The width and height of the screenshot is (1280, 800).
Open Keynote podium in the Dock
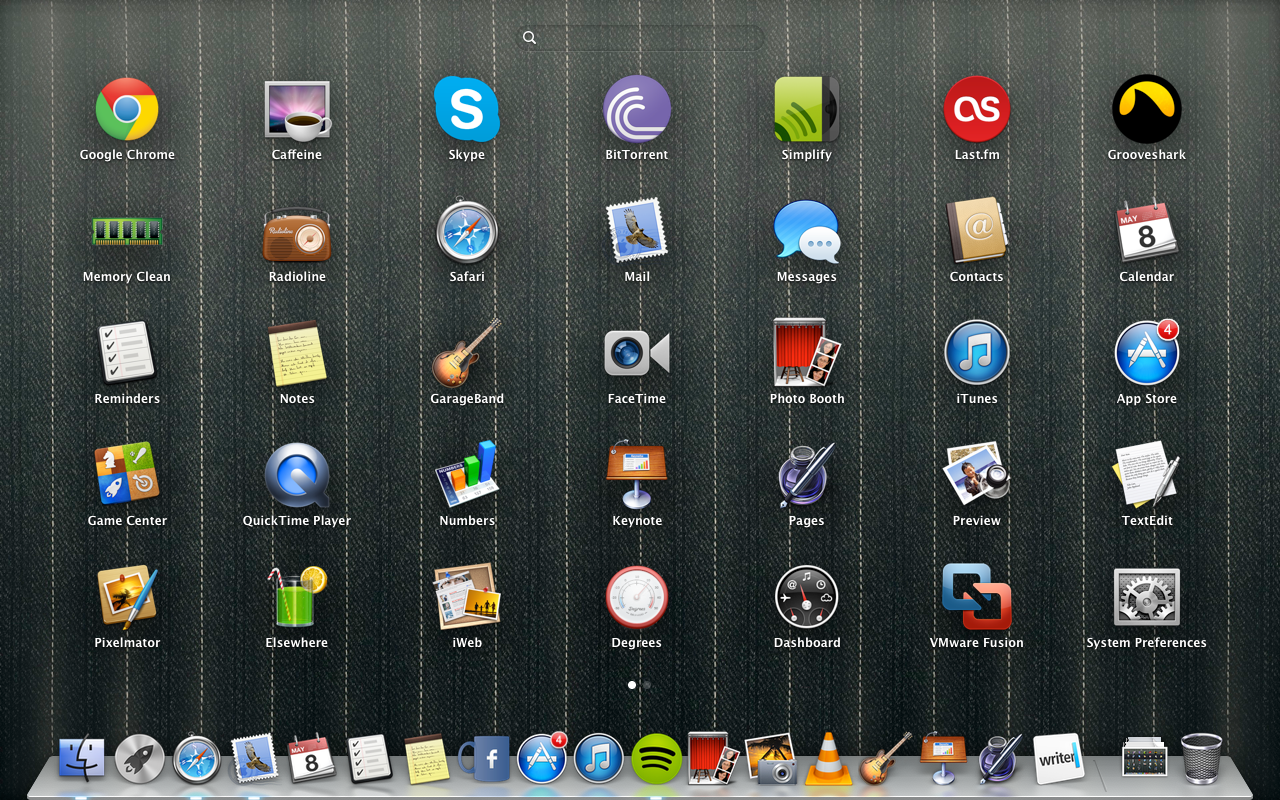point(943,759)
